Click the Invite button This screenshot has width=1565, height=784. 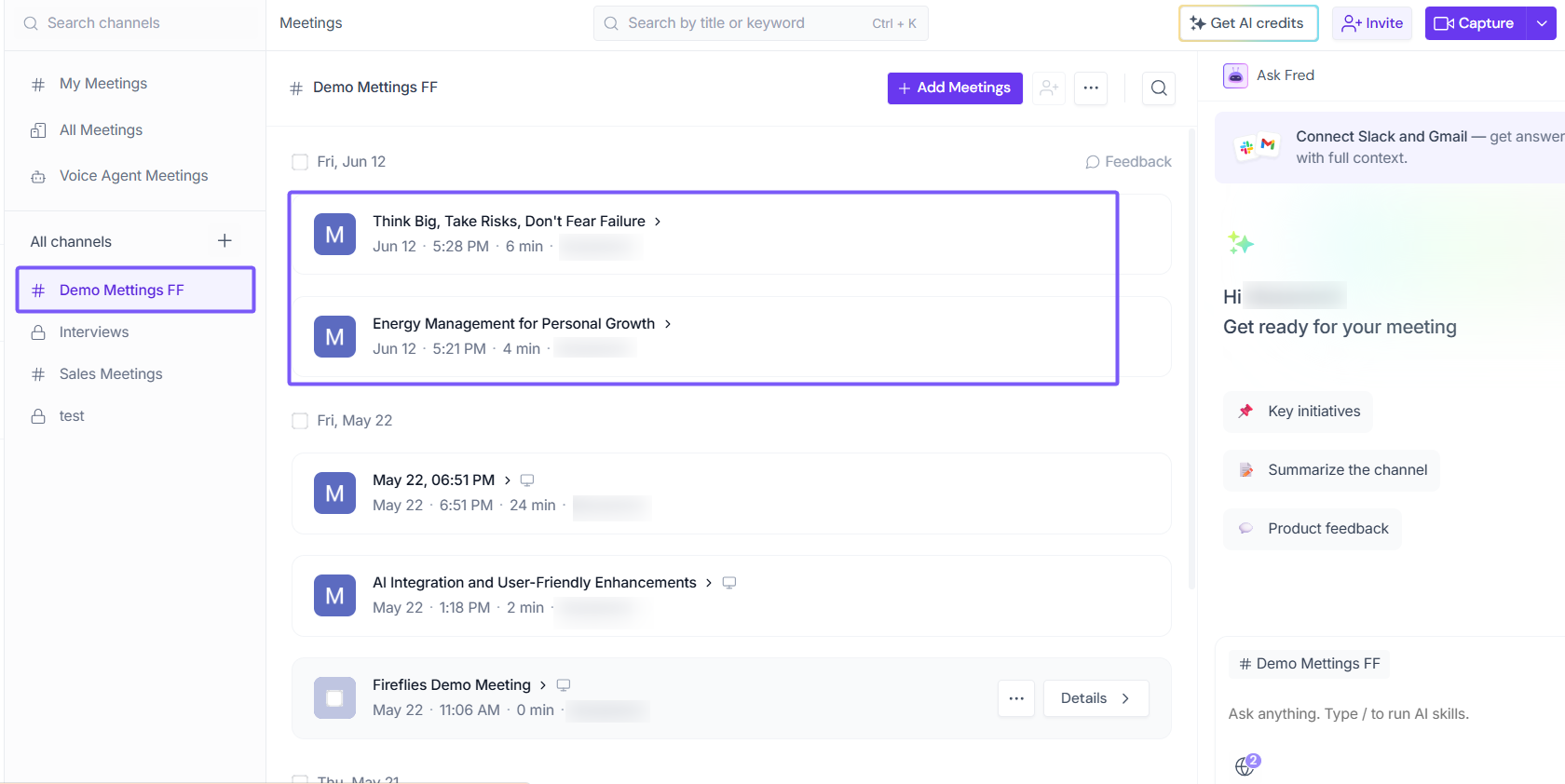pyautogui.click(x=1372, y=23)
